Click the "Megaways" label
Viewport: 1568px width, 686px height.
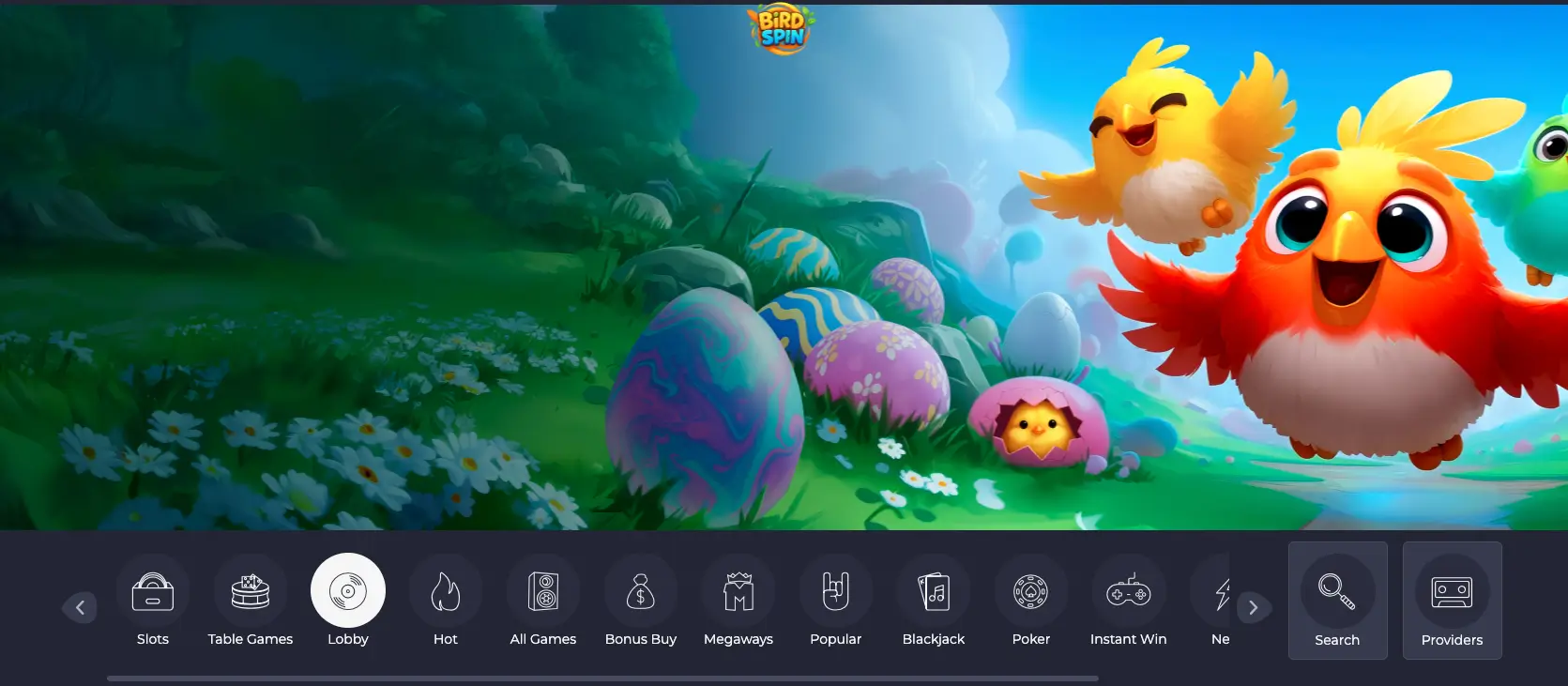pos(738,639)
